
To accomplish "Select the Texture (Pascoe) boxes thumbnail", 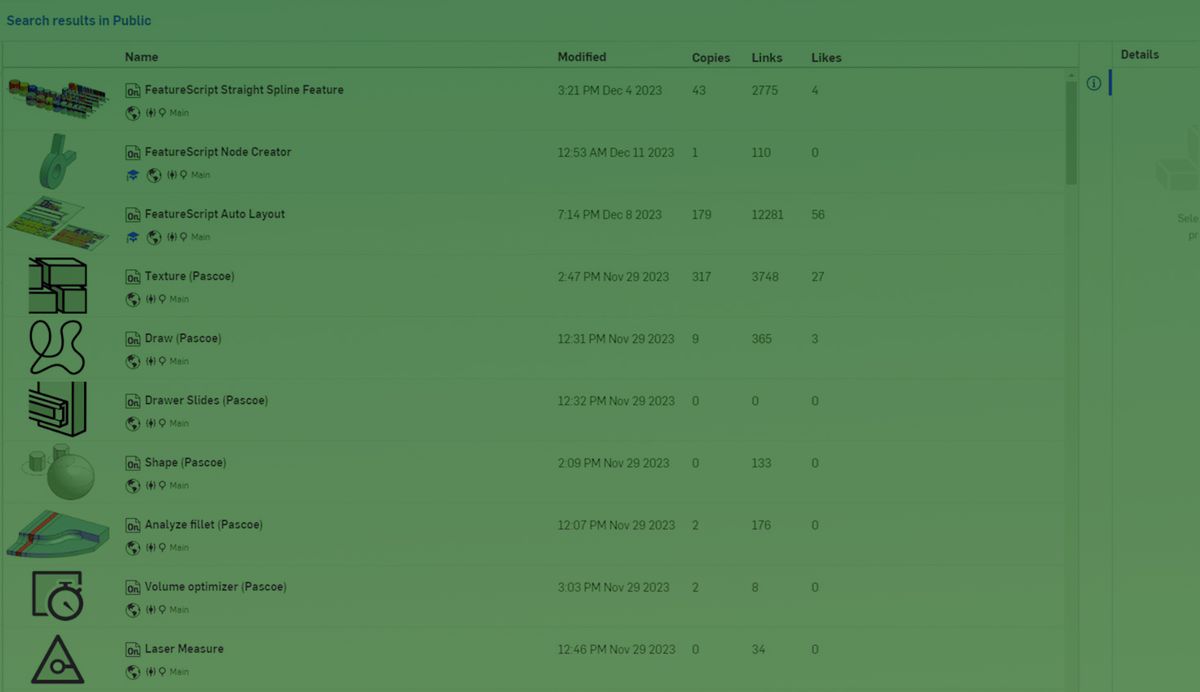I will (58, 286).
